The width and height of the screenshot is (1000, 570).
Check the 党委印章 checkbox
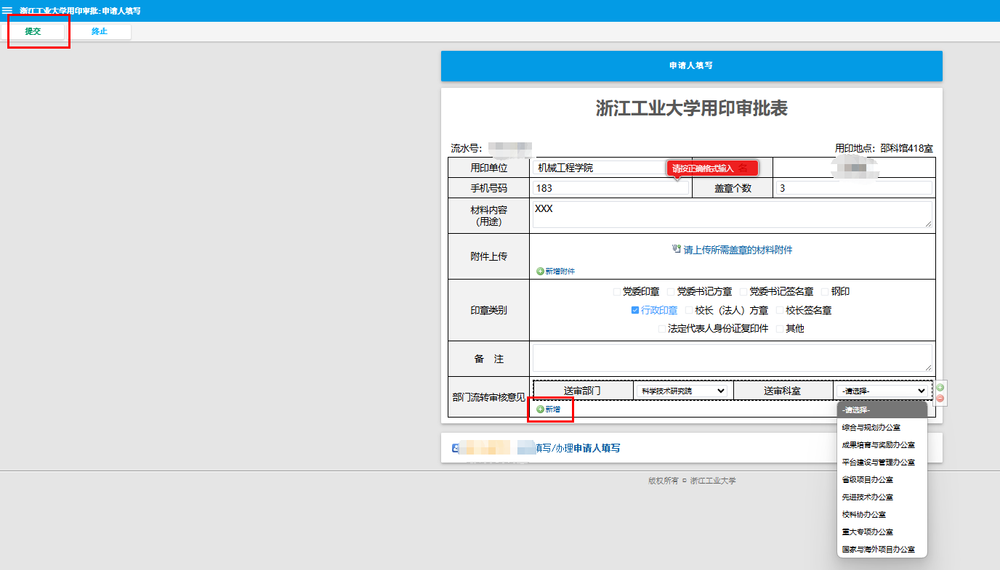[616, 292]
